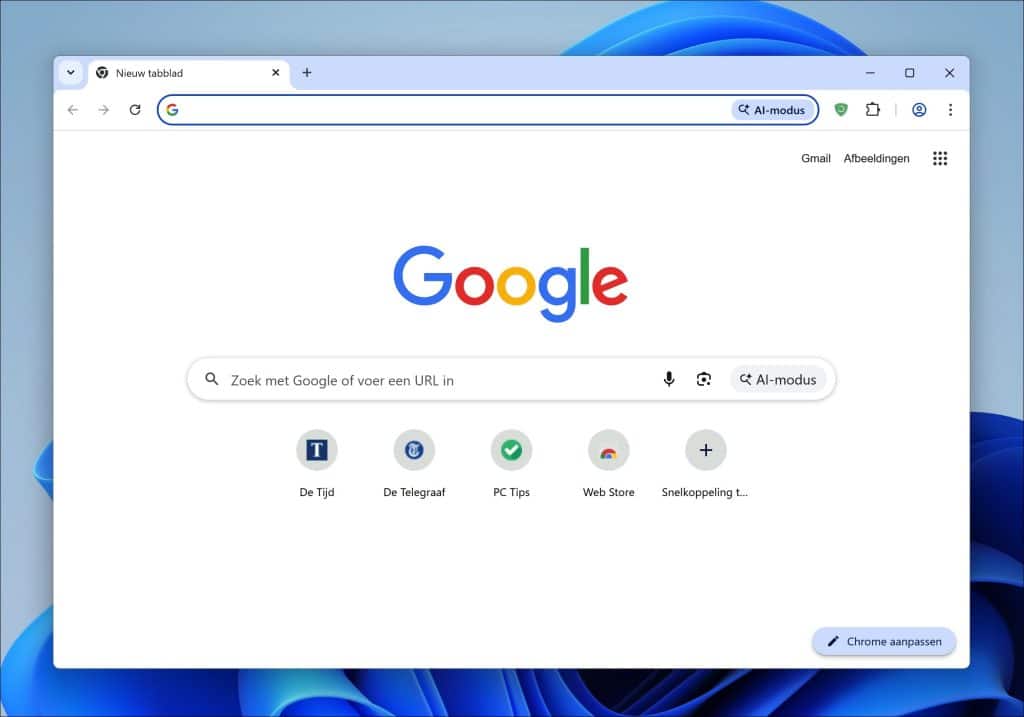Open a new tab with the plus
The height and width of the screenshot is (717, 1024).
(307, 72)
